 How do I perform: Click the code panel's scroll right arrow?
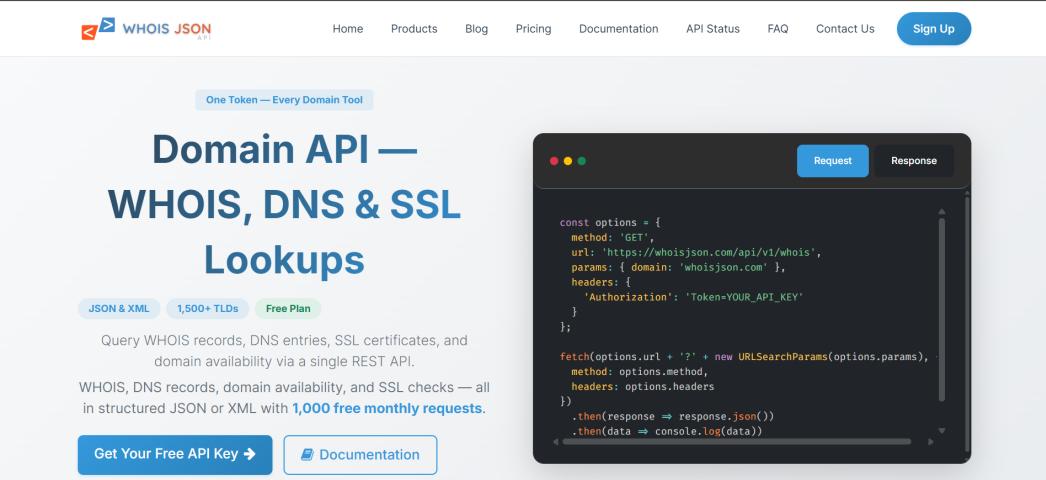coord(927,441)
